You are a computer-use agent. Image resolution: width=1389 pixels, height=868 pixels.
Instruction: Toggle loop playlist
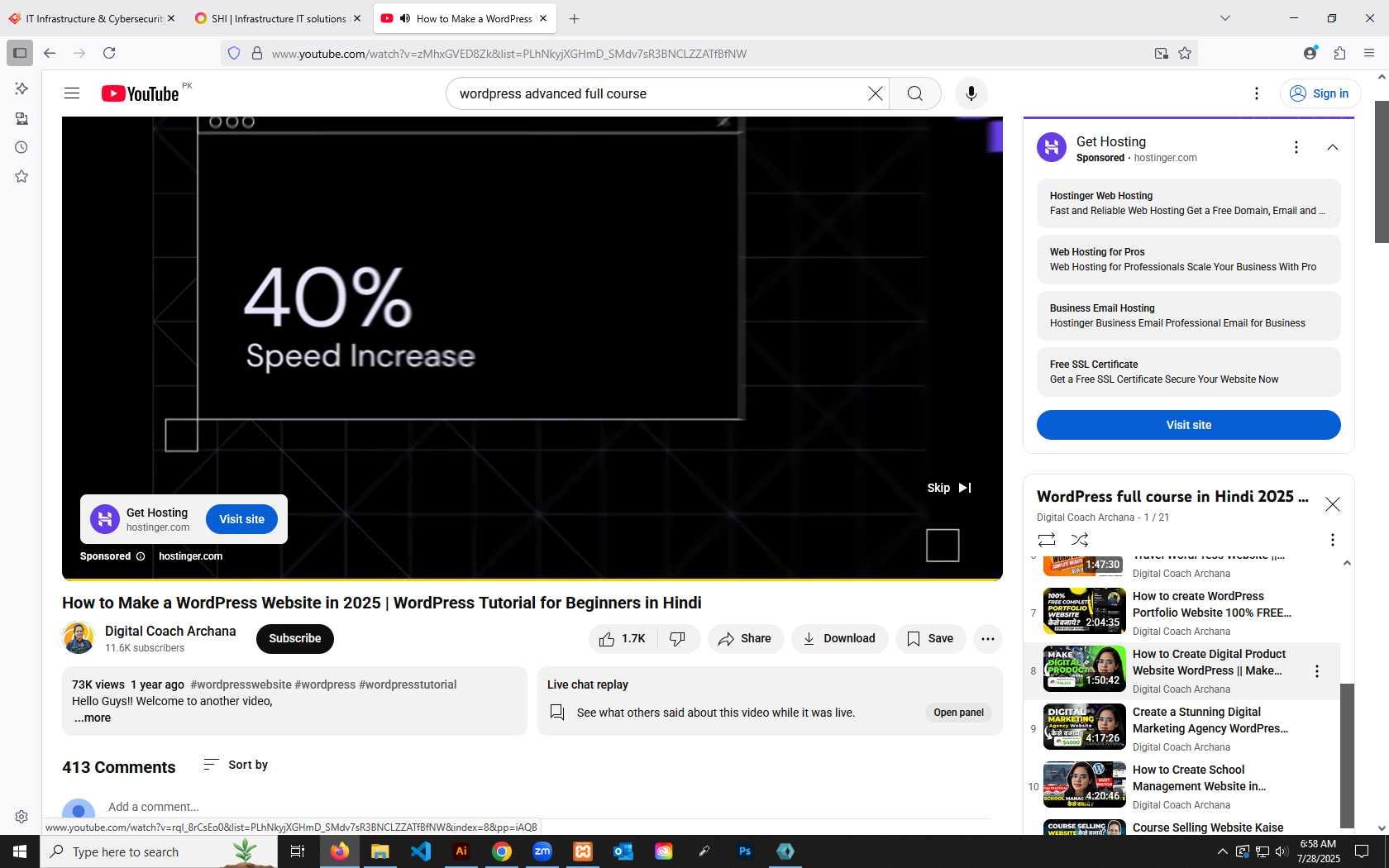point(1047,540)
